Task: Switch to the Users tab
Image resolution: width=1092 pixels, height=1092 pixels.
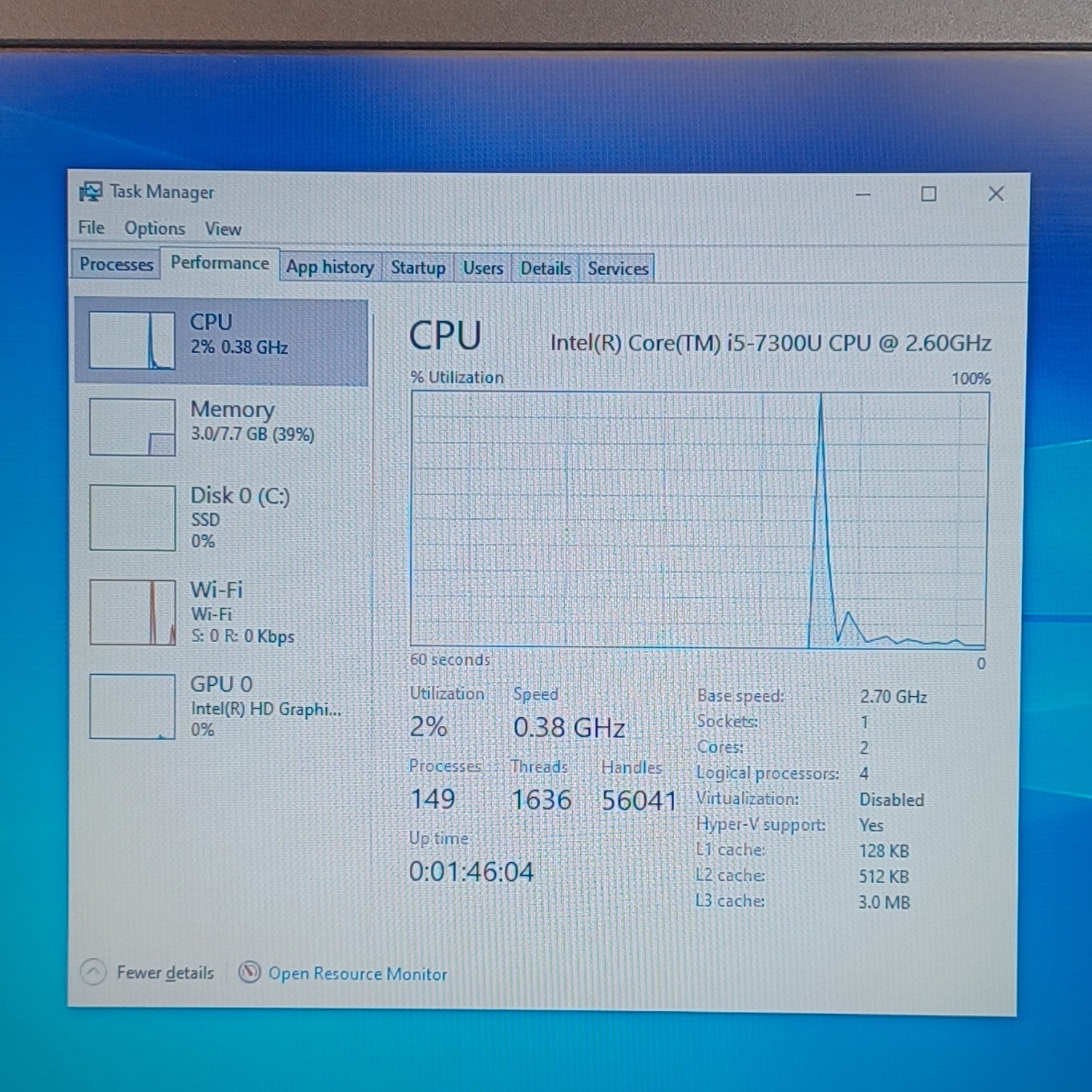Action: pyautogui.click(x=483, y=268)
